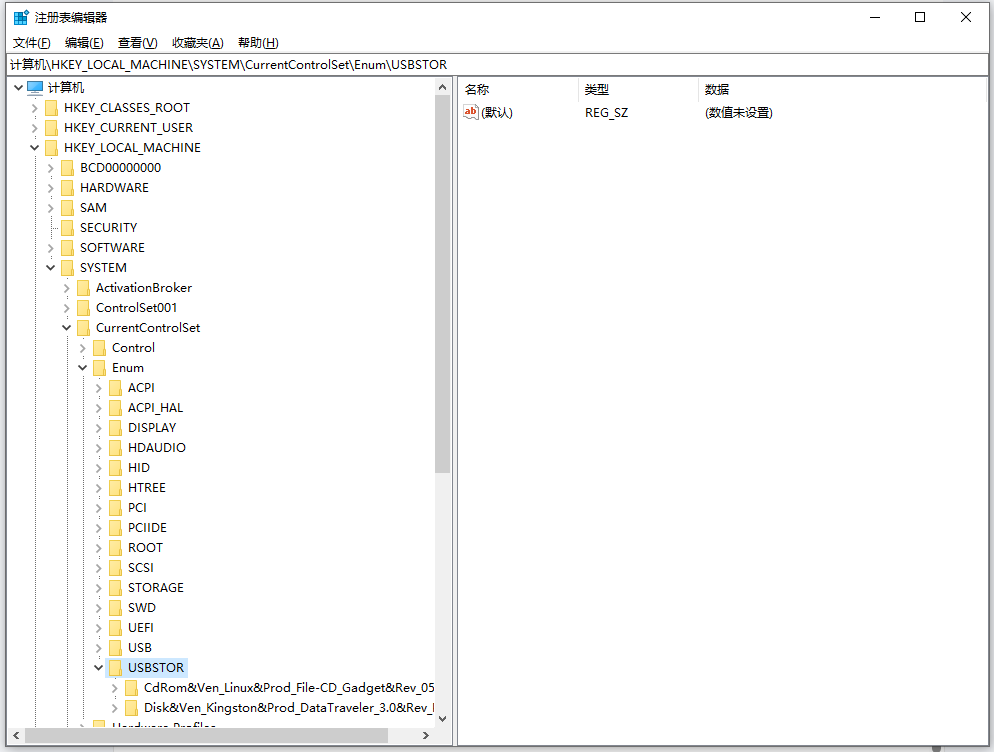The height and width of the screenshot is (752, 994).
Task: Click the CdRom&Ven_Linux folder icon
Action: tap(131, 688)
